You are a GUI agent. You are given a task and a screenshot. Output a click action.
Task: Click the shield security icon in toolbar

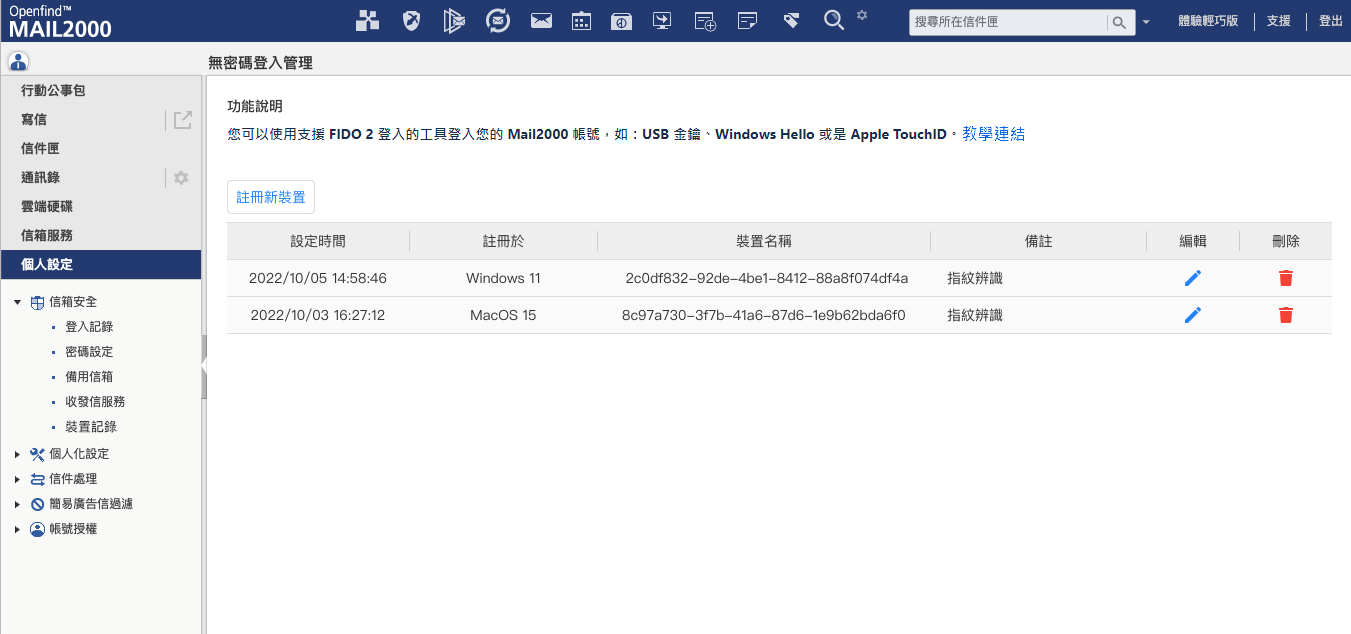coord(411,21)
